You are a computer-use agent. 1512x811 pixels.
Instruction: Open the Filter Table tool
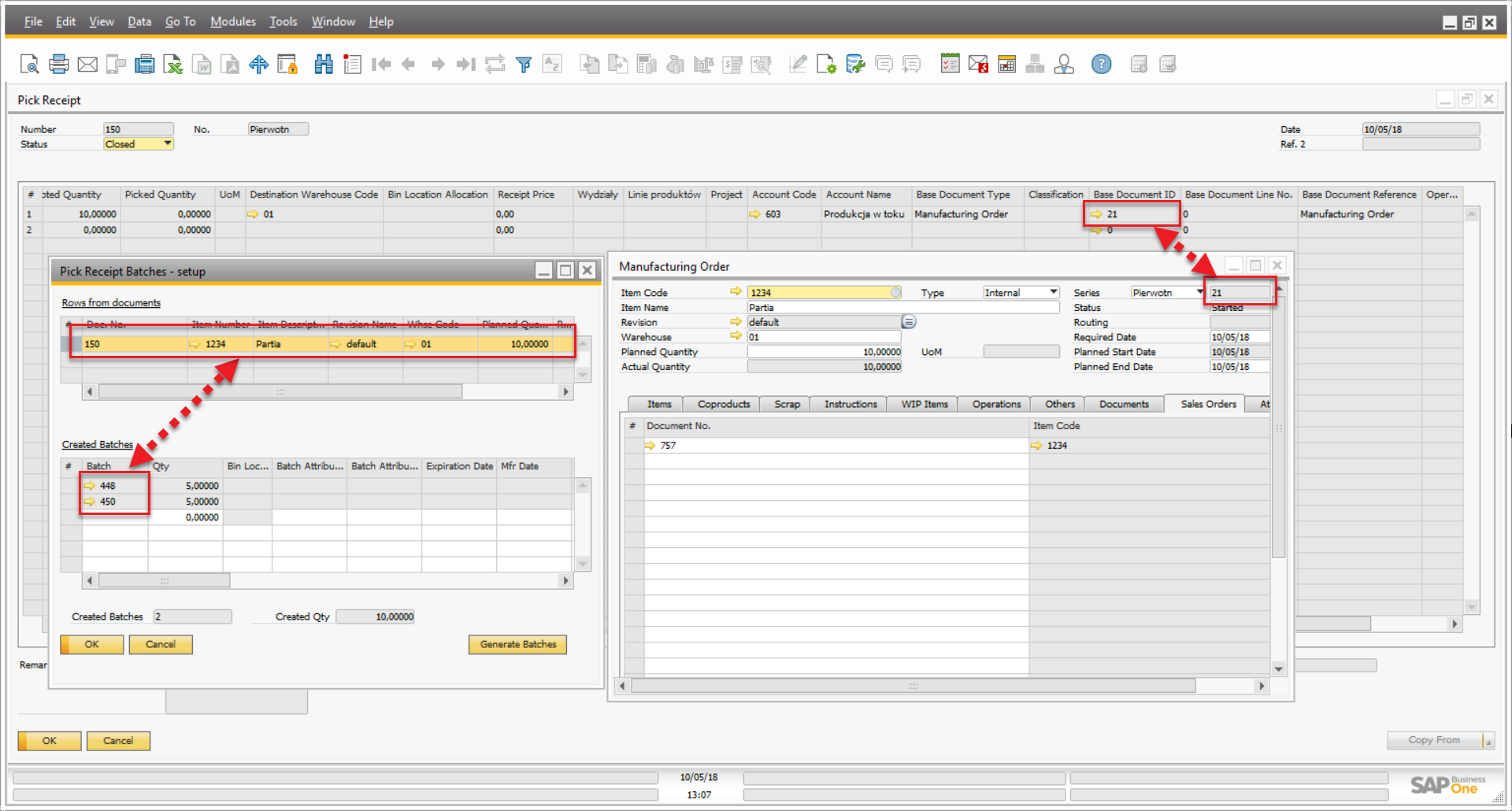pyautogui.click(x=524, y=64)
